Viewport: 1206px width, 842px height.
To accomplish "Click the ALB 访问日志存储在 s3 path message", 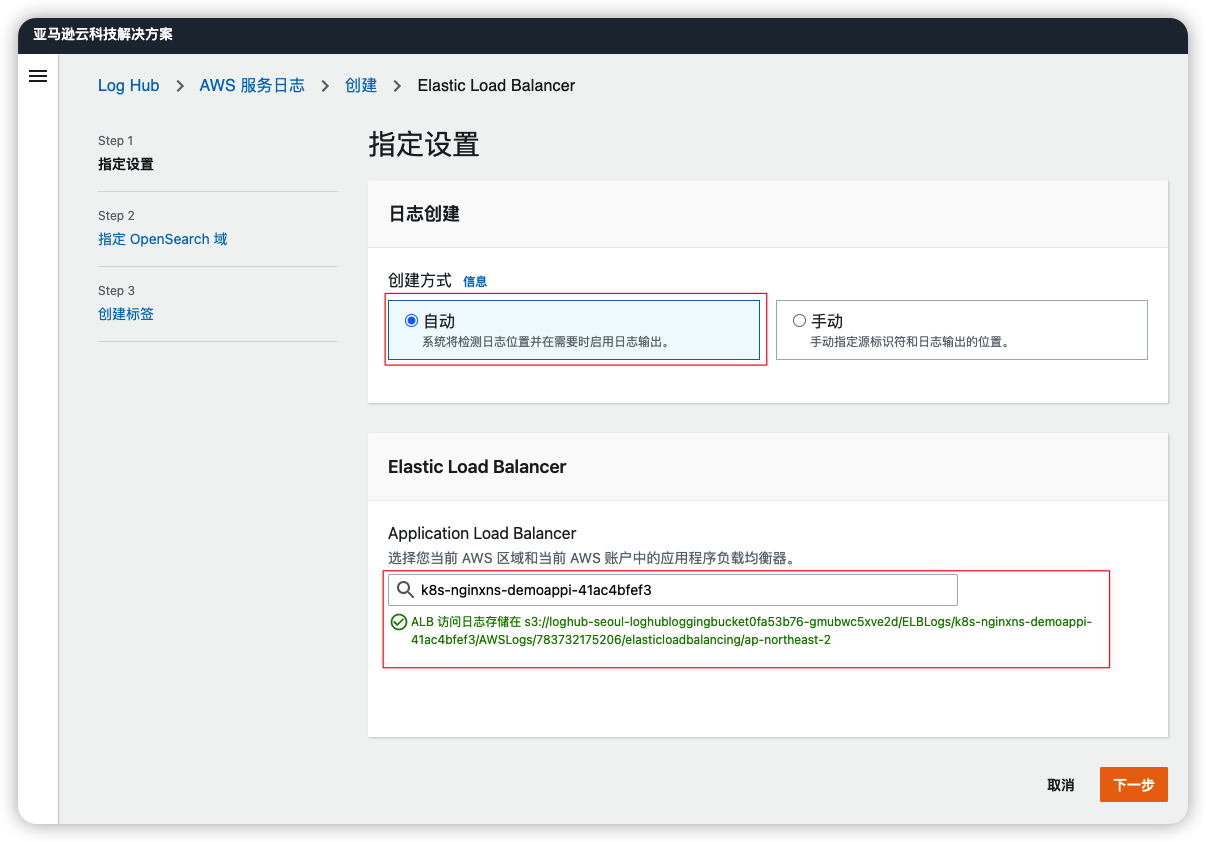I will 751,631.
